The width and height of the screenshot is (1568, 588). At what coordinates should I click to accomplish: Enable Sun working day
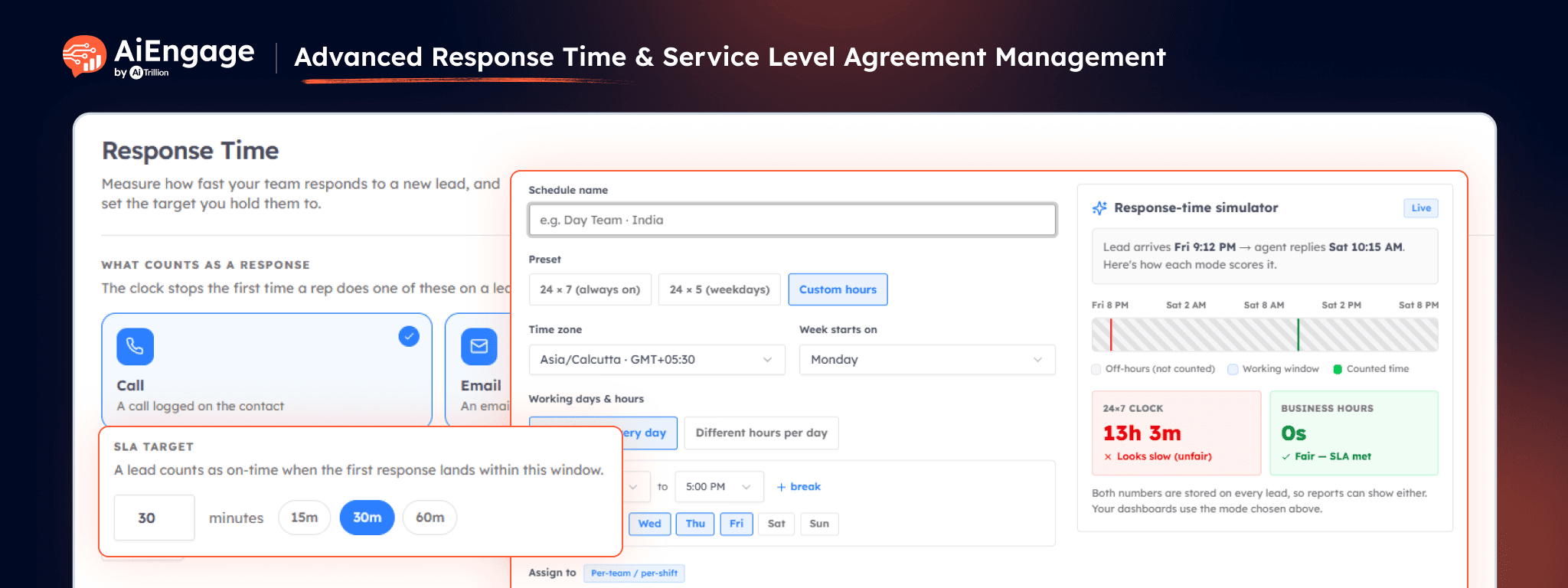coord(819,524)
